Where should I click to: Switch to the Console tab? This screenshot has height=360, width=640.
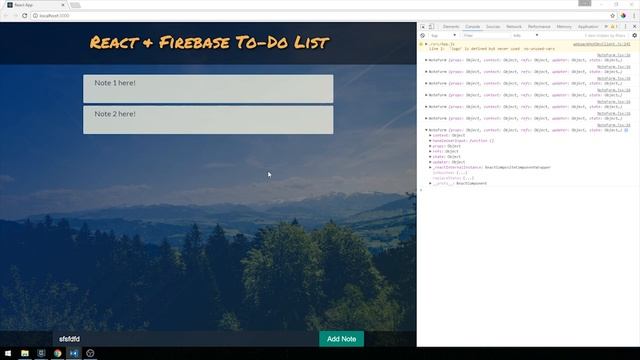pos(473,27)
